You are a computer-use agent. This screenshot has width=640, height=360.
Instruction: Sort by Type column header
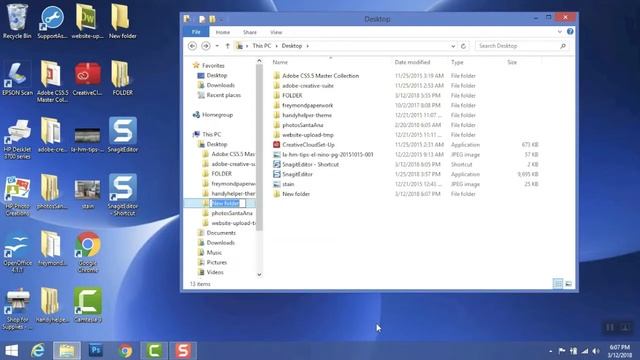(x=457, y=62)
